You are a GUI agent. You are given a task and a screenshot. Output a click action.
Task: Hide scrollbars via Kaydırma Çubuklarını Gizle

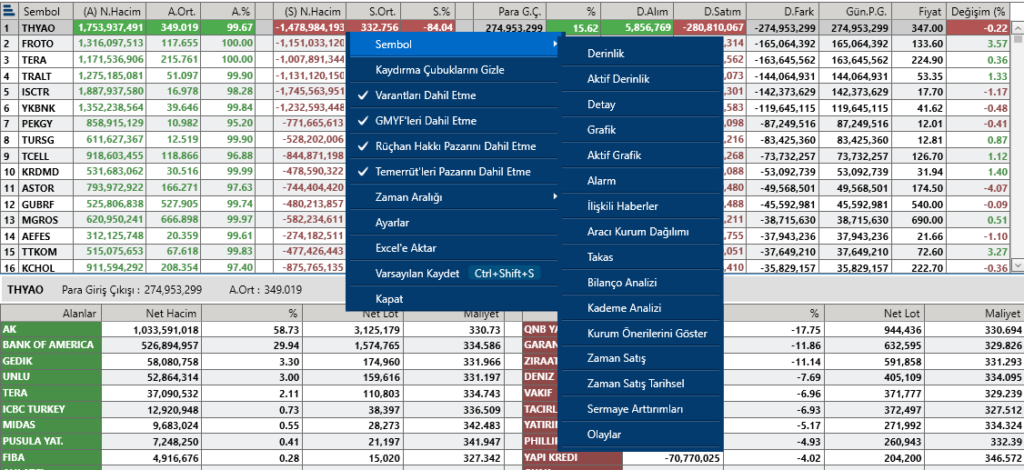(439, 71)
